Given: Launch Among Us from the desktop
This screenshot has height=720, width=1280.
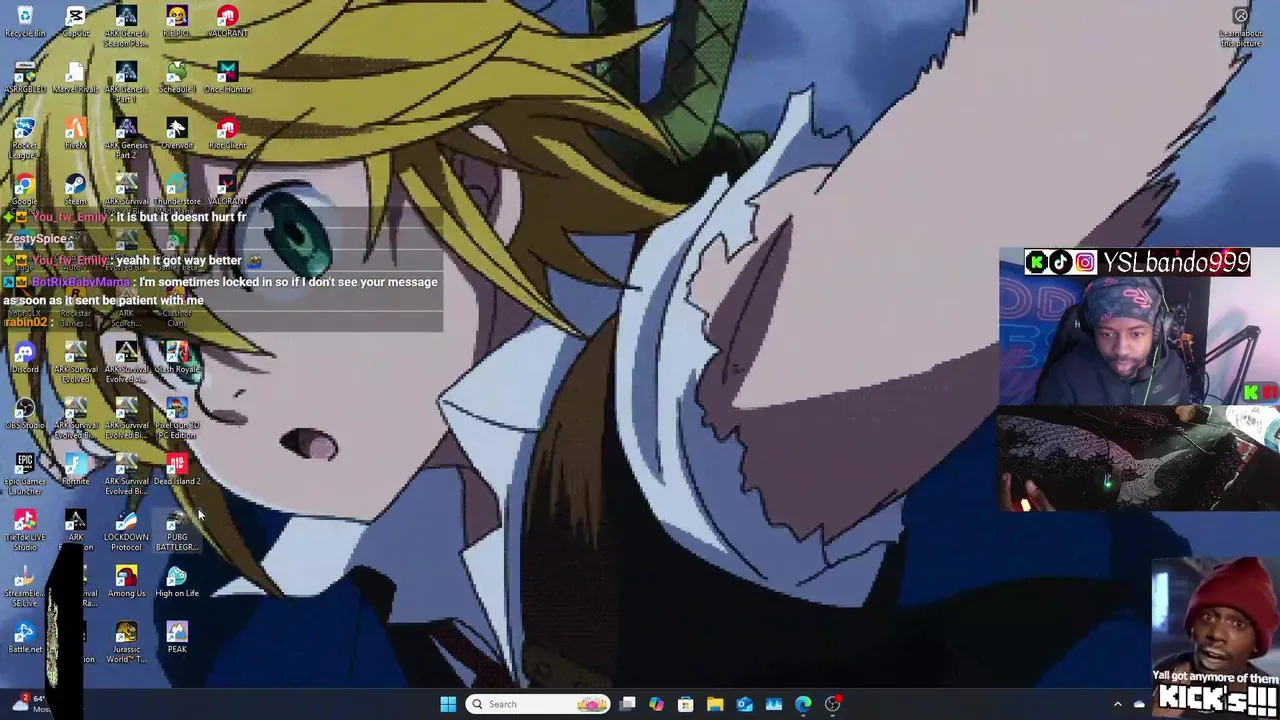Looking at the screenshot, I should (x=126, y=582).
